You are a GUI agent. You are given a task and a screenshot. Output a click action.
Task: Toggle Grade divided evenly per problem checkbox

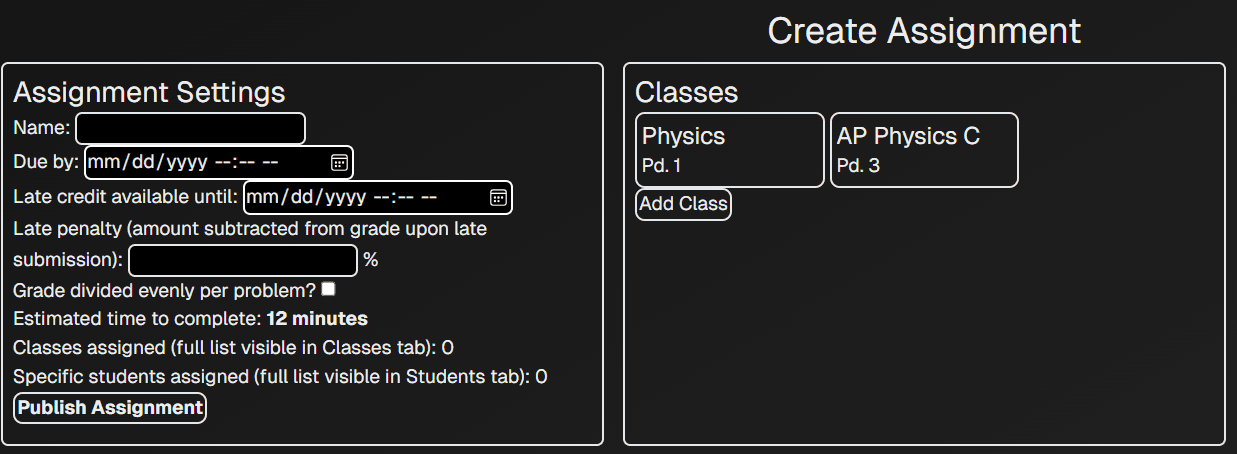tap(328, 290)
